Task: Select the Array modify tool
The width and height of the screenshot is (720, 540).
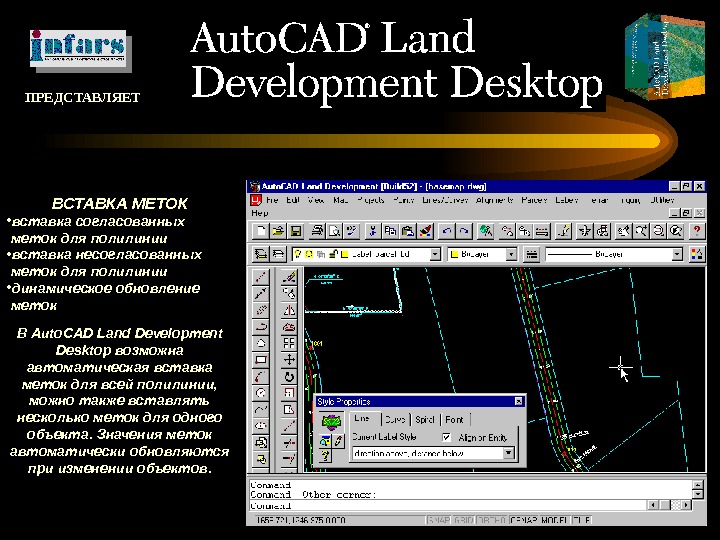Action: [289, 343]
